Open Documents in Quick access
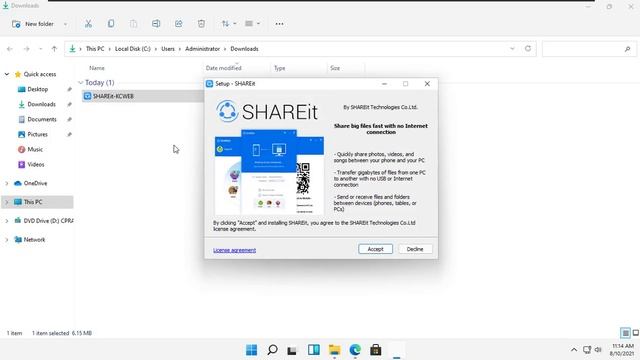Viewport: 640px width, 360px height. pos(42,120)
